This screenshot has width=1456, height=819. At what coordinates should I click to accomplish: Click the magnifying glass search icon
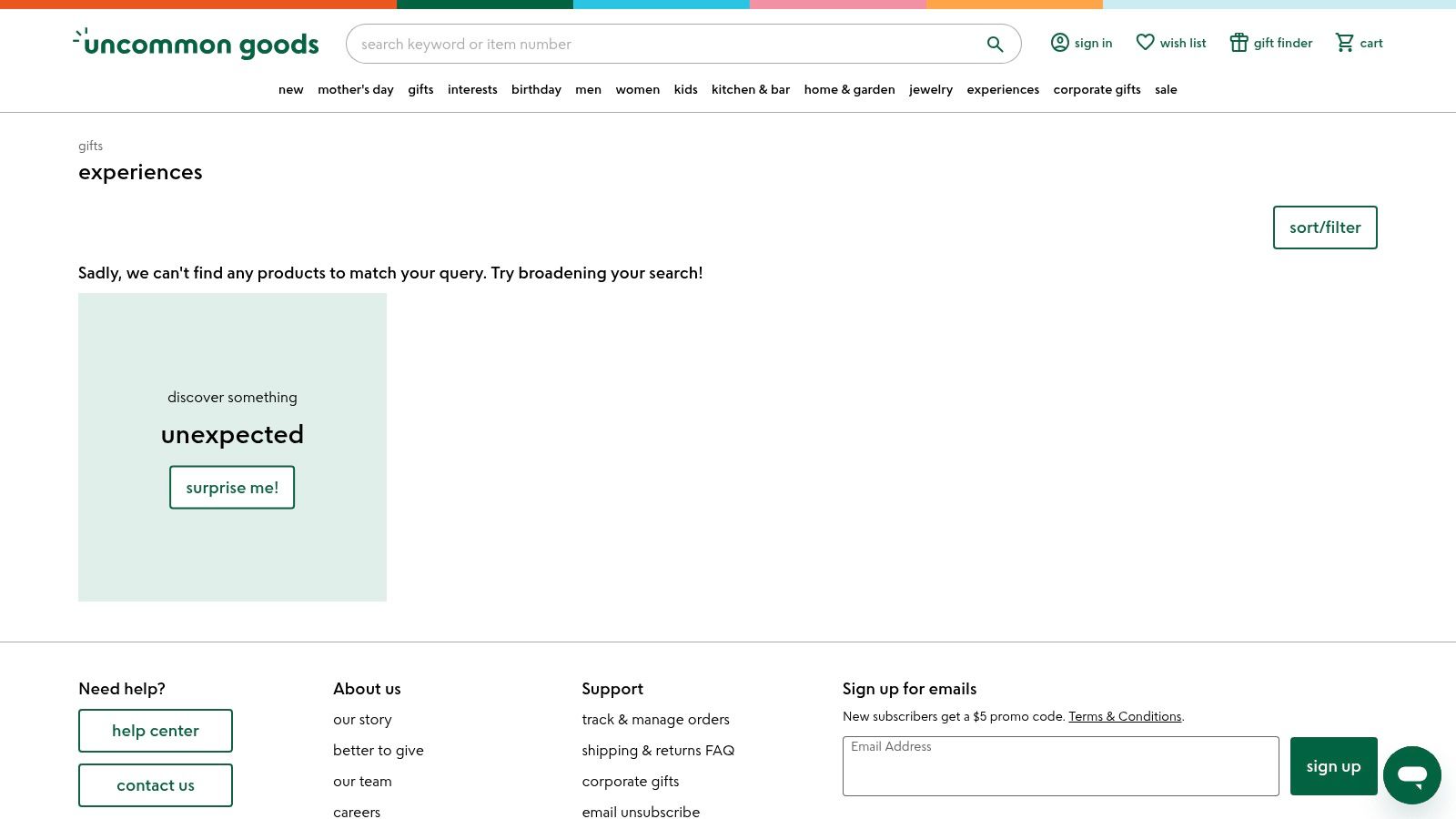tap(995, 44)
